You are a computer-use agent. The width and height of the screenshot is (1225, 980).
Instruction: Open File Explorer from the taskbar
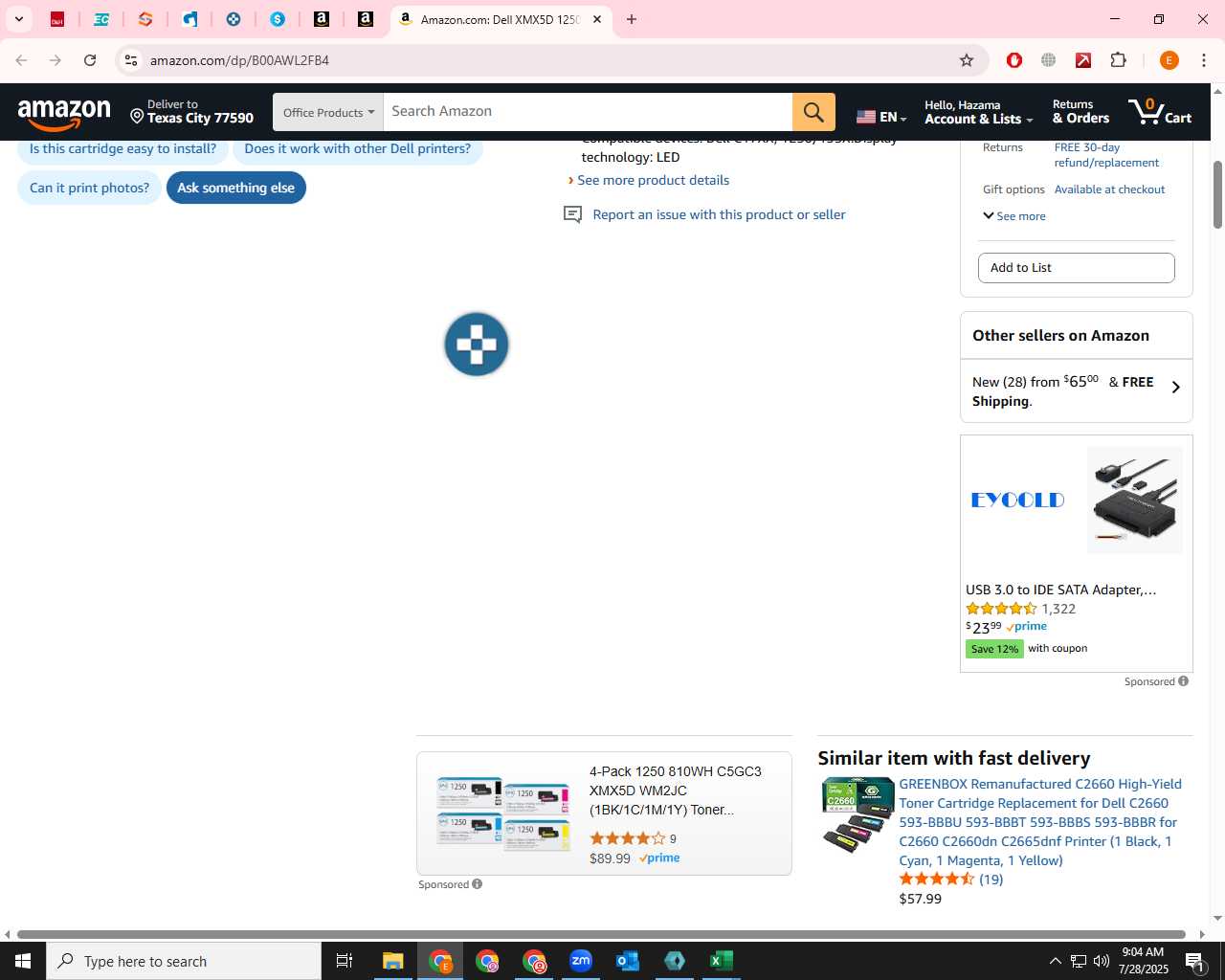pos(393,961)
